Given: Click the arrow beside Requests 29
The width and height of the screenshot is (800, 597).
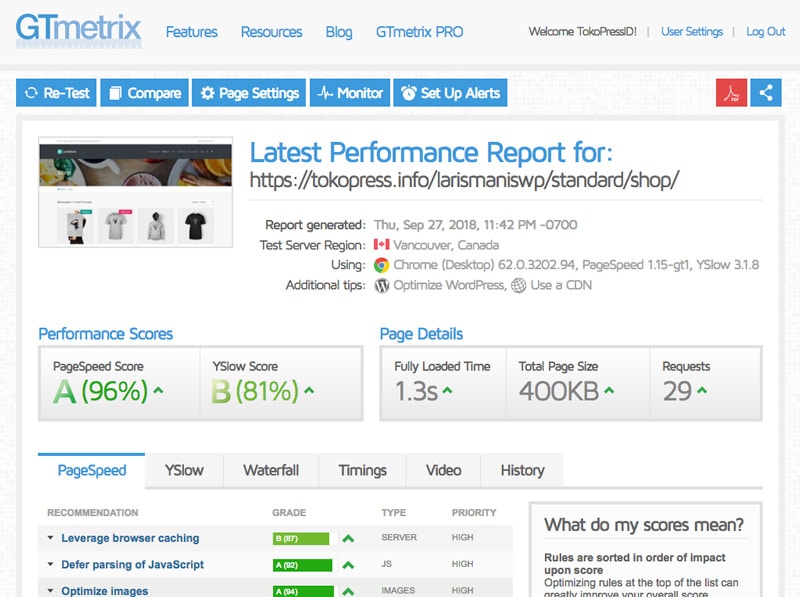Looking at the screenshot, I should tap(702, 390).
